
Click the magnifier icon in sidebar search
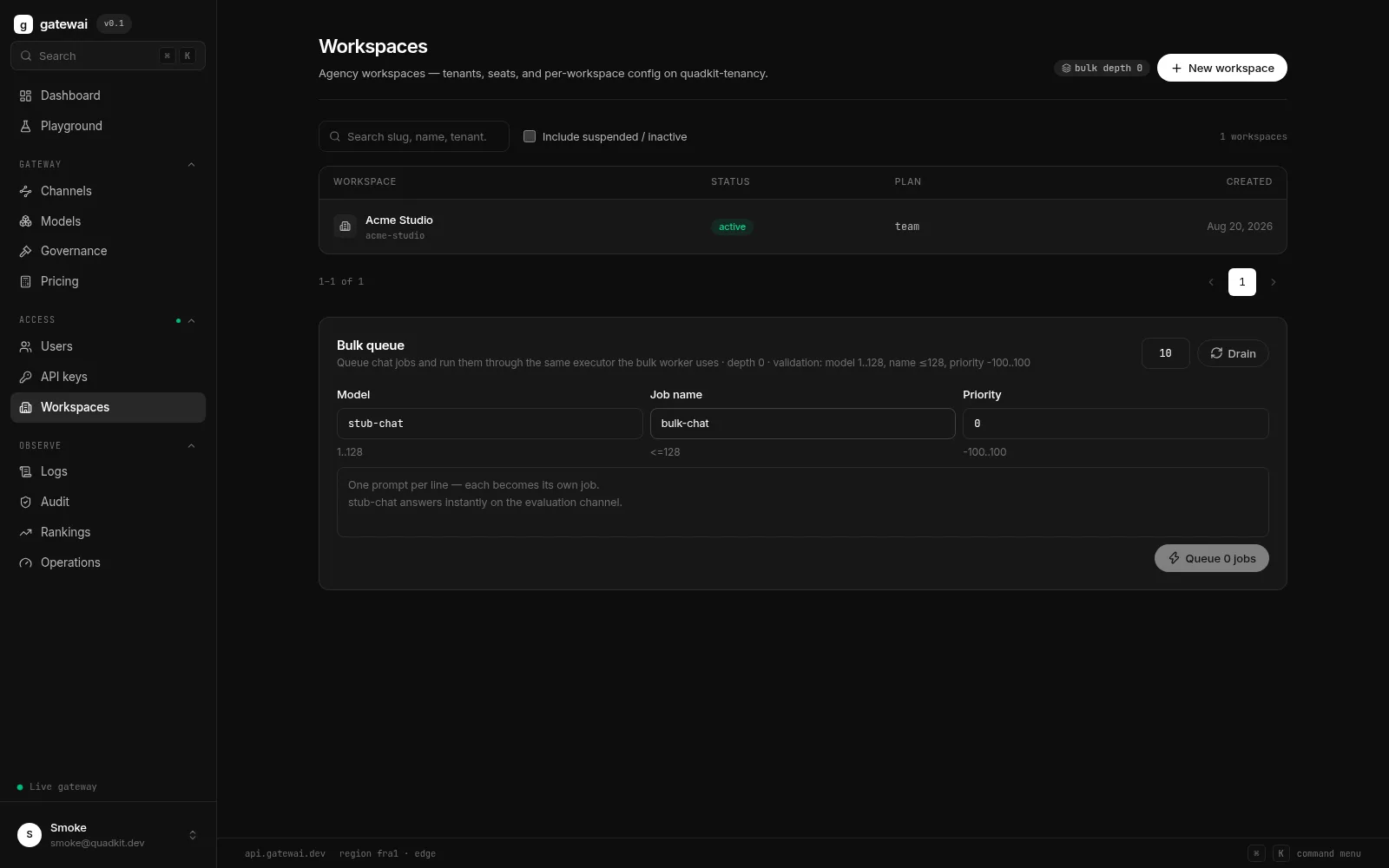pos(26,56)
